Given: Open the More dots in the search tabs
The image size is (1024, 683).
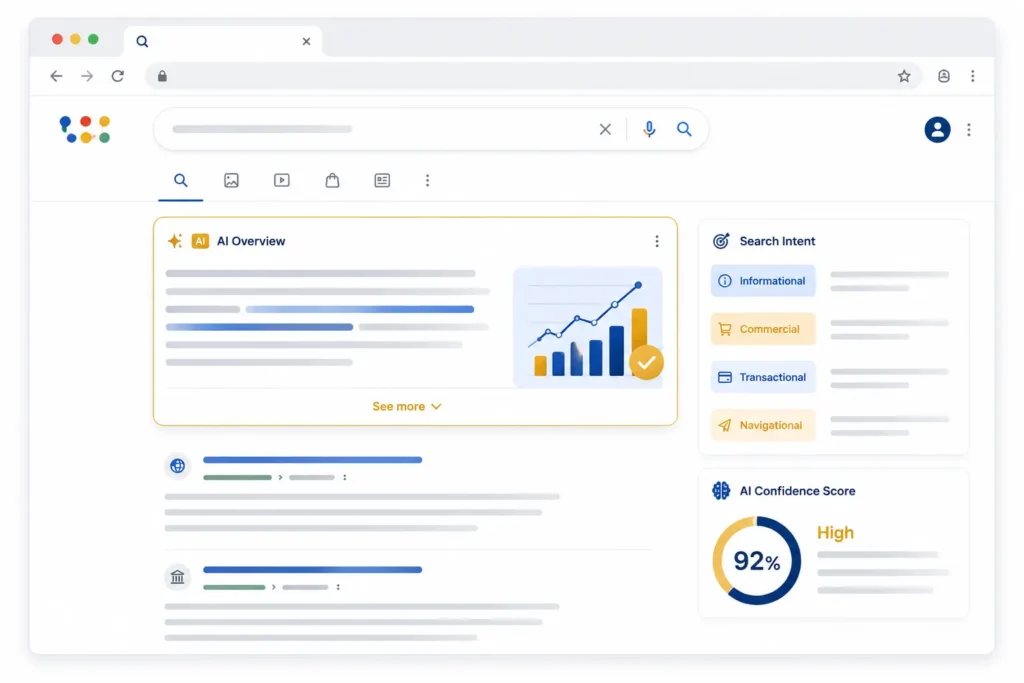Looking at the screenshot, I should (427, 180).
